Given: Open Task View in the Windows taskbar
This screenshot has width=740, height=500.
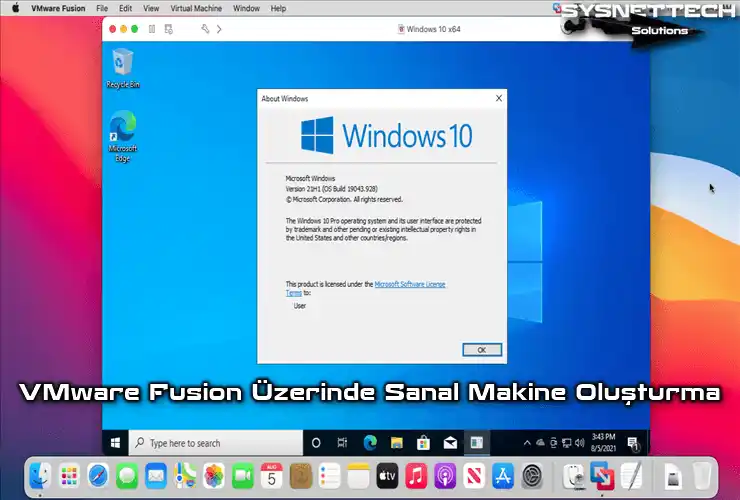Looking at the screenshot, I should (343, 443).
